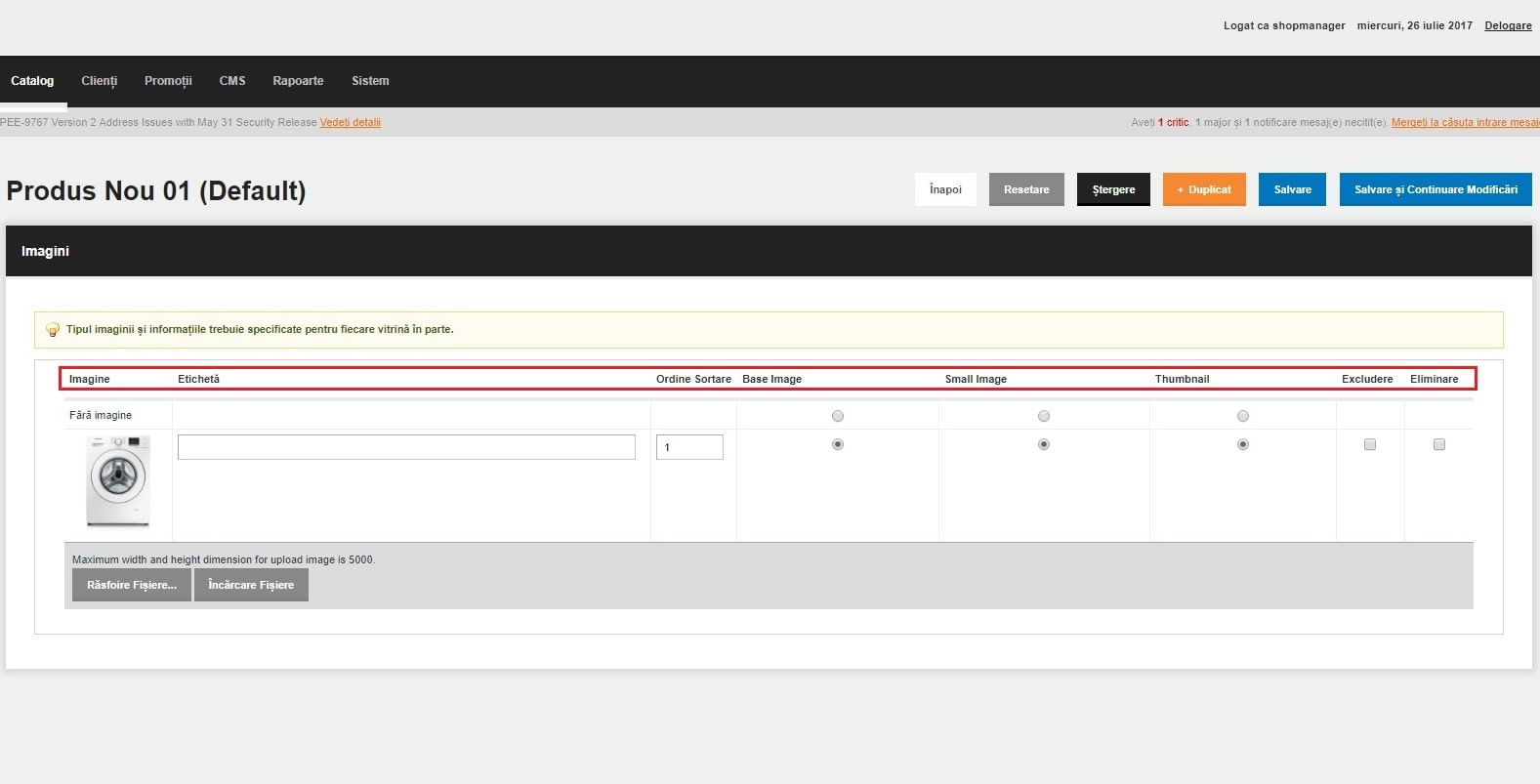The width and height of the screenshot is (1540, 784).
Task: Browse files with Răsfoire Fișiere button
Action: tap(132, 585)
